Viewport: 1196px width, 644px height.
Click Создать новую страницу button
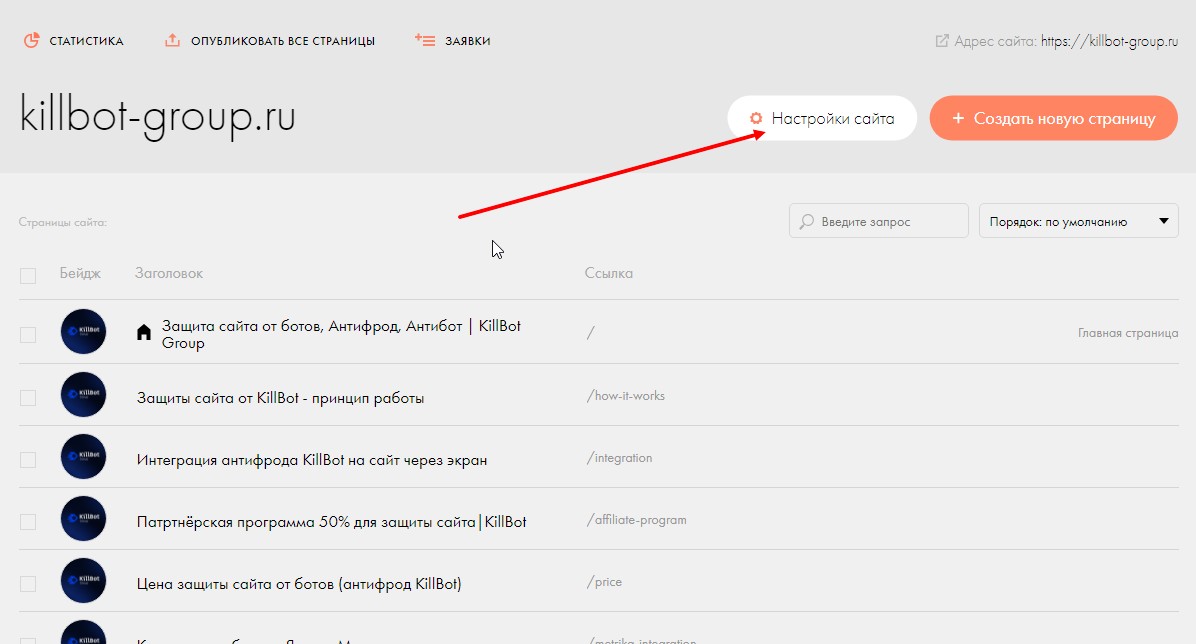click(1053, 118)
